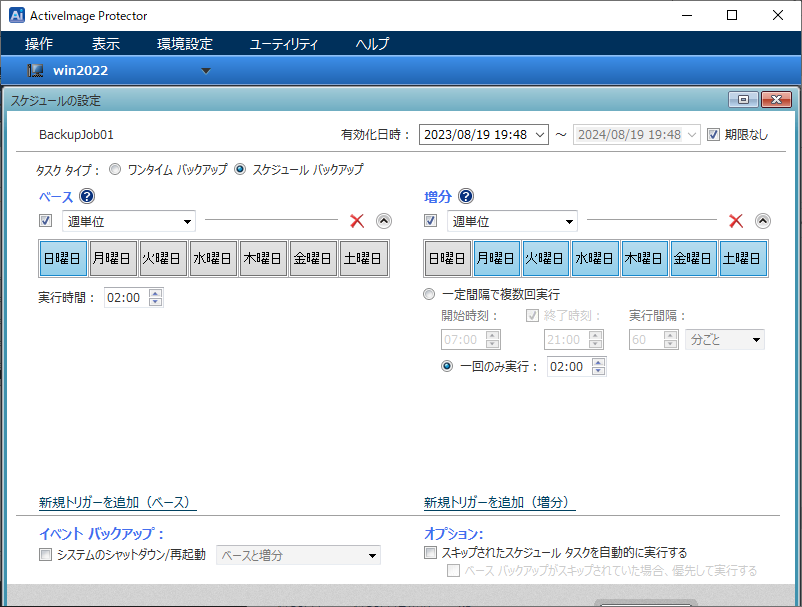The height and width of the screenshot is (607, 802).
Task: Delete the base trigger with the red X
Action: [357, 221]
